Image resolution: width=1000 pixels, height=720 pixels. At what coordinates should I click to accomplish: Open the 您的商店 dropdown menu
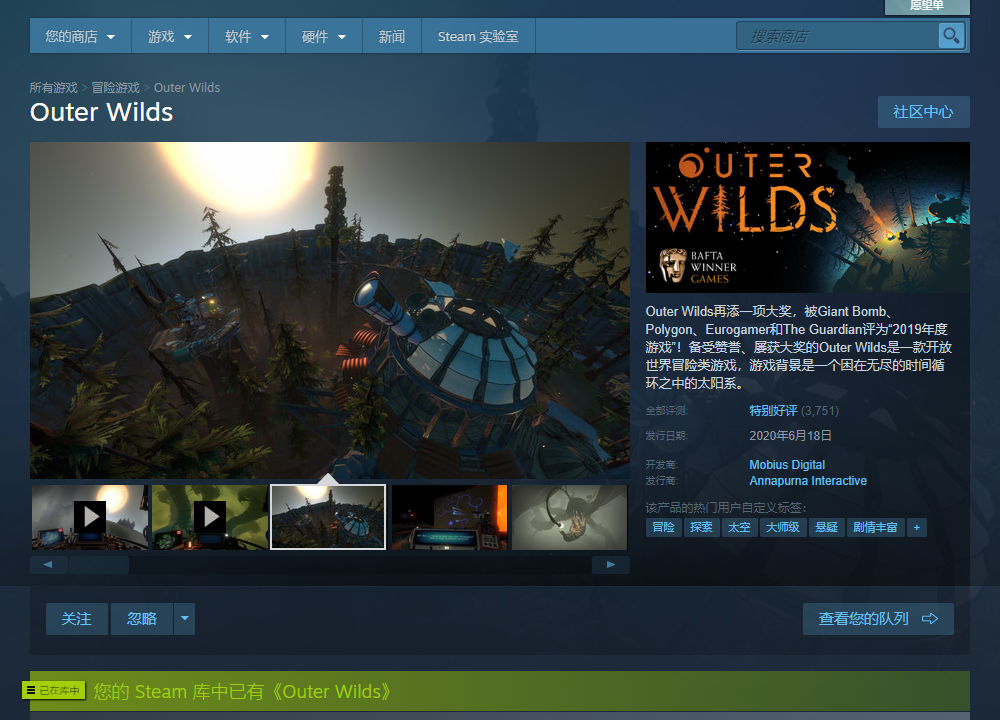[x=80, y=36]
